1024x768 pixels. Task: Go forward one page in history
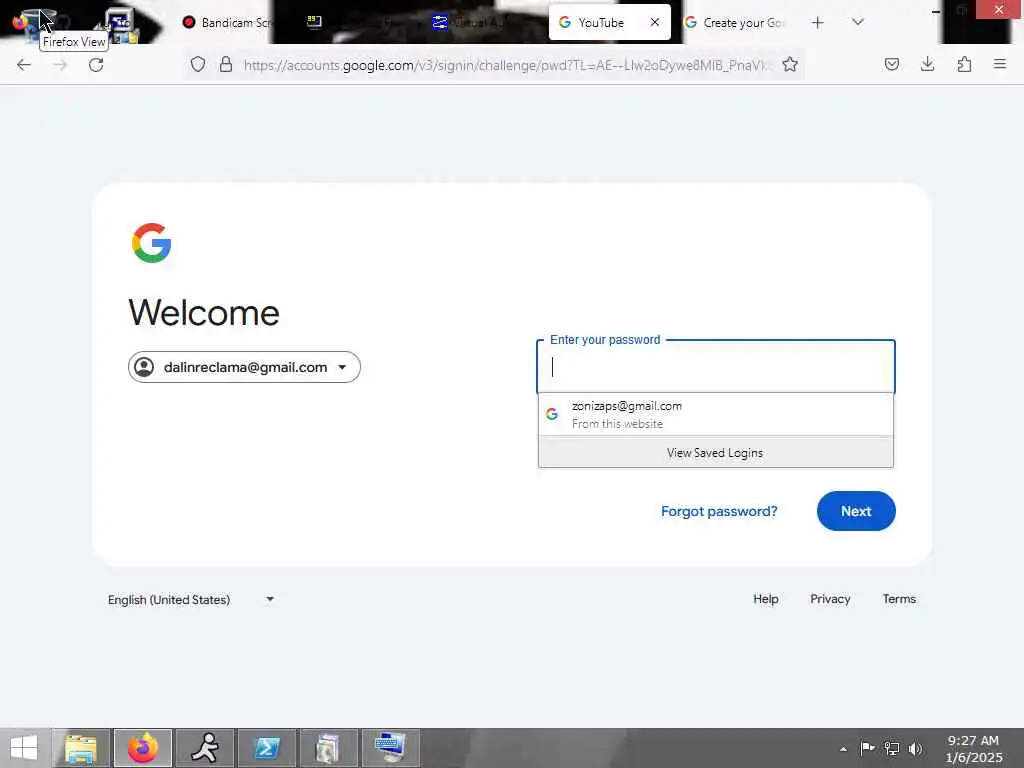pyautogui.click(x=60, y=65)
